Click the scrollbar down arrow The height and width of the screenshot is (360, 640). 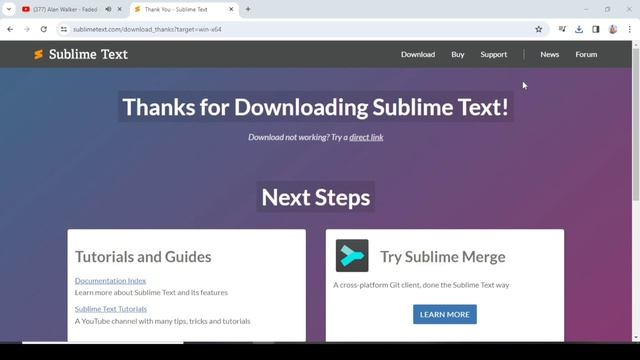click(636, 338)
